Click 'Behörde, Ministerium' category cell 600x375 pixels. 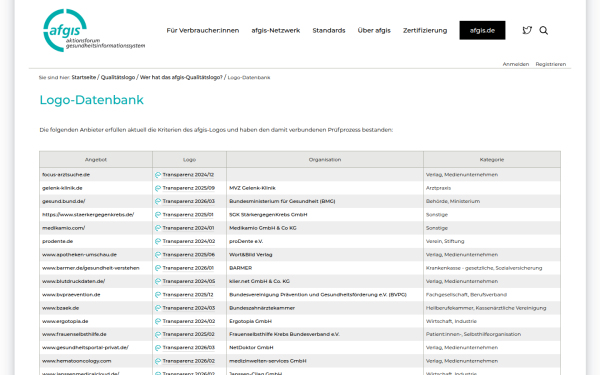pos(453,201)
